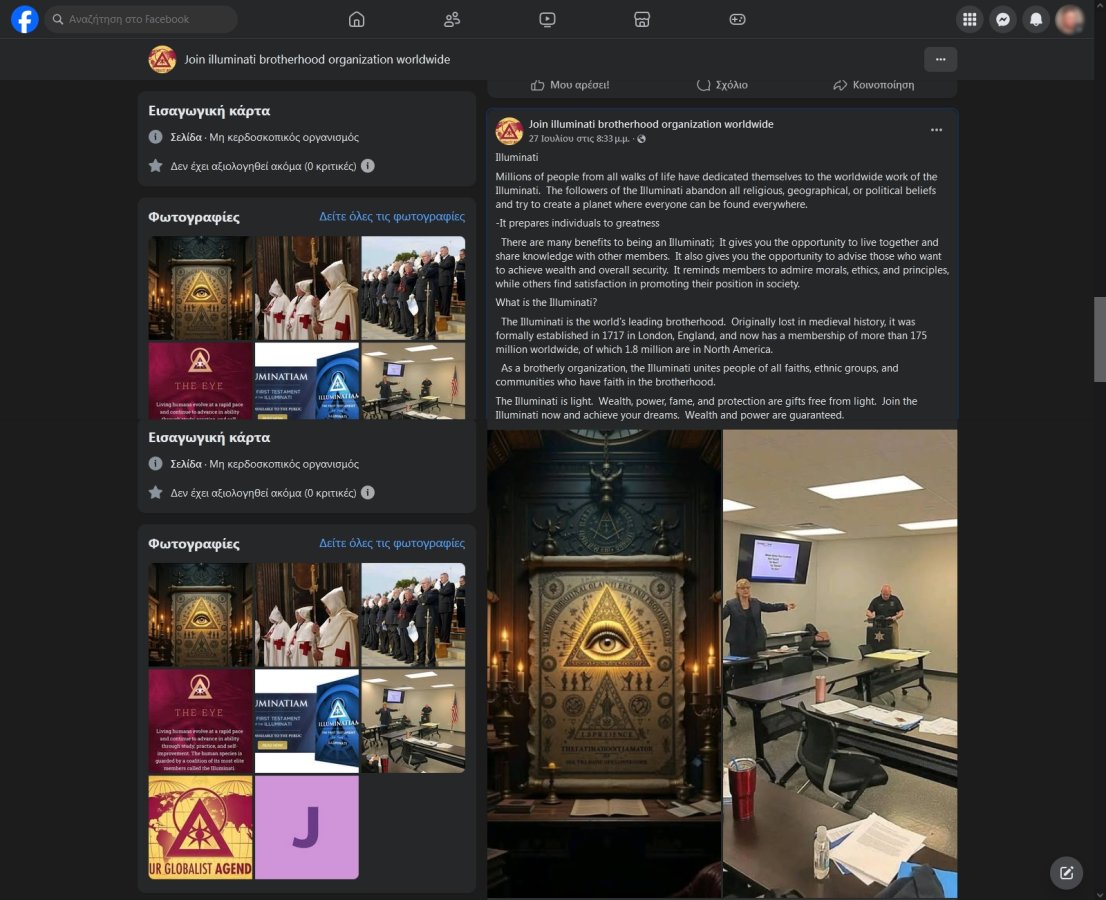Open top Δείτε όλες τις φωτογραφίες link
1106x900 pixels.
(x=392, y=216)
